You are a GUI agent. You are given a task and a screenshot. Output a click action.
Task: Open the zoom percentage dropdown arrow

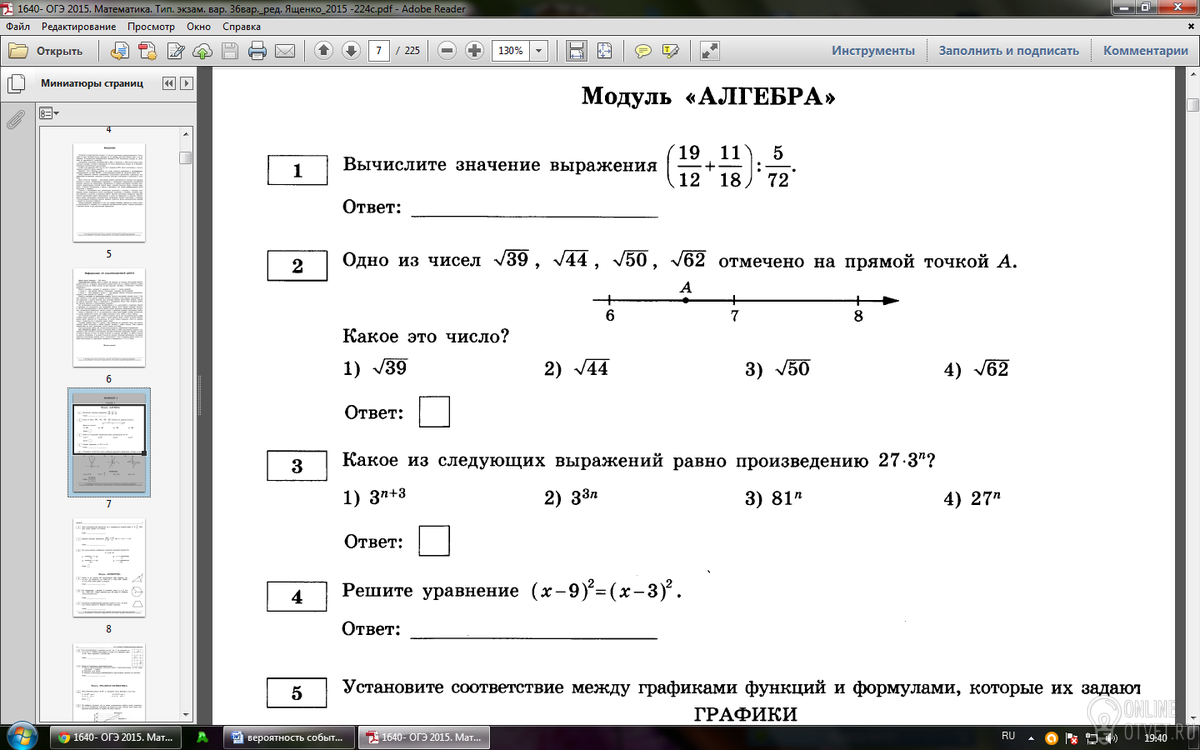click(x=539, y=51)
